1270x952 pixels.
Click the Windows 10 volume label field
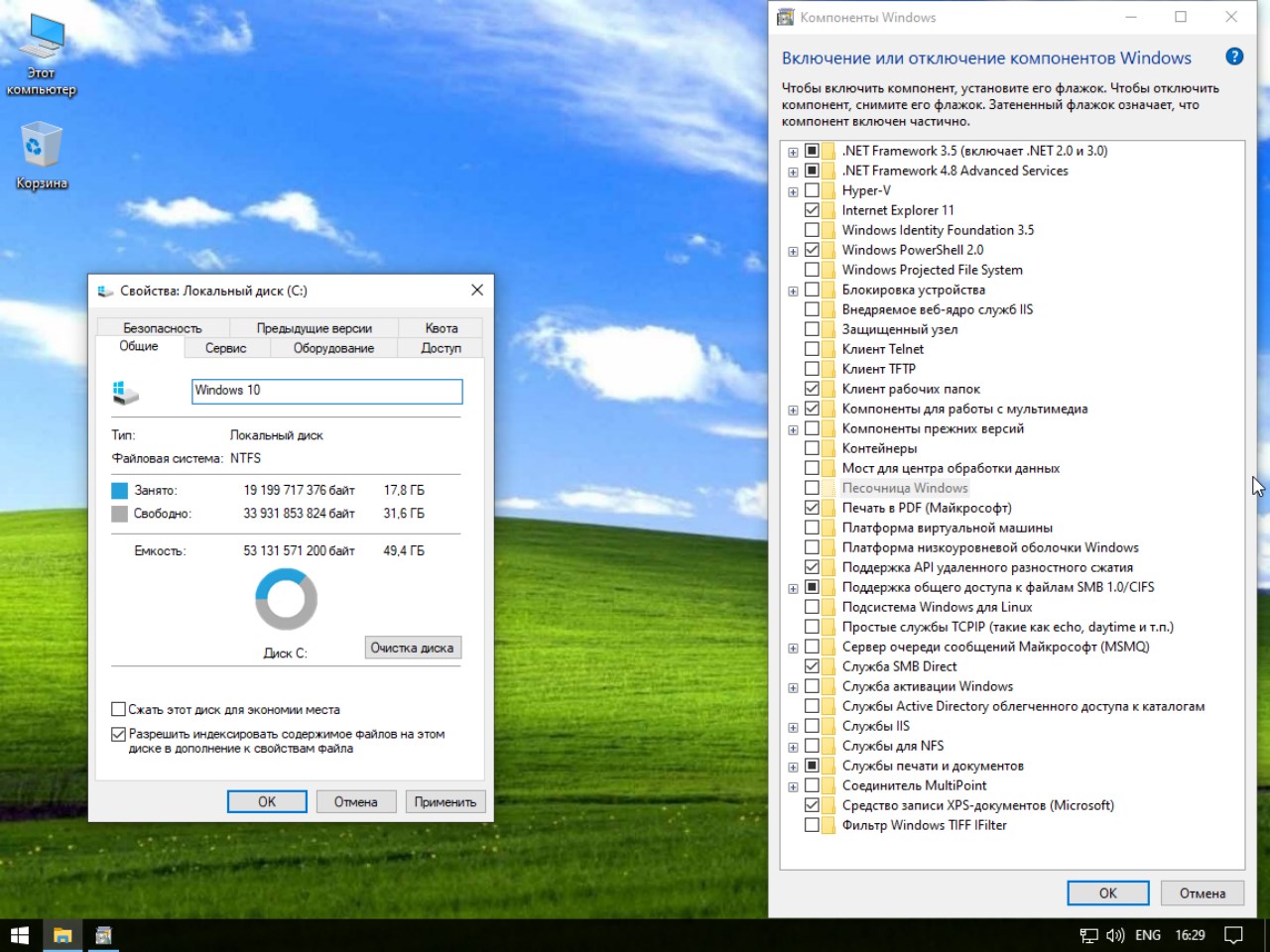coord(326,391)
